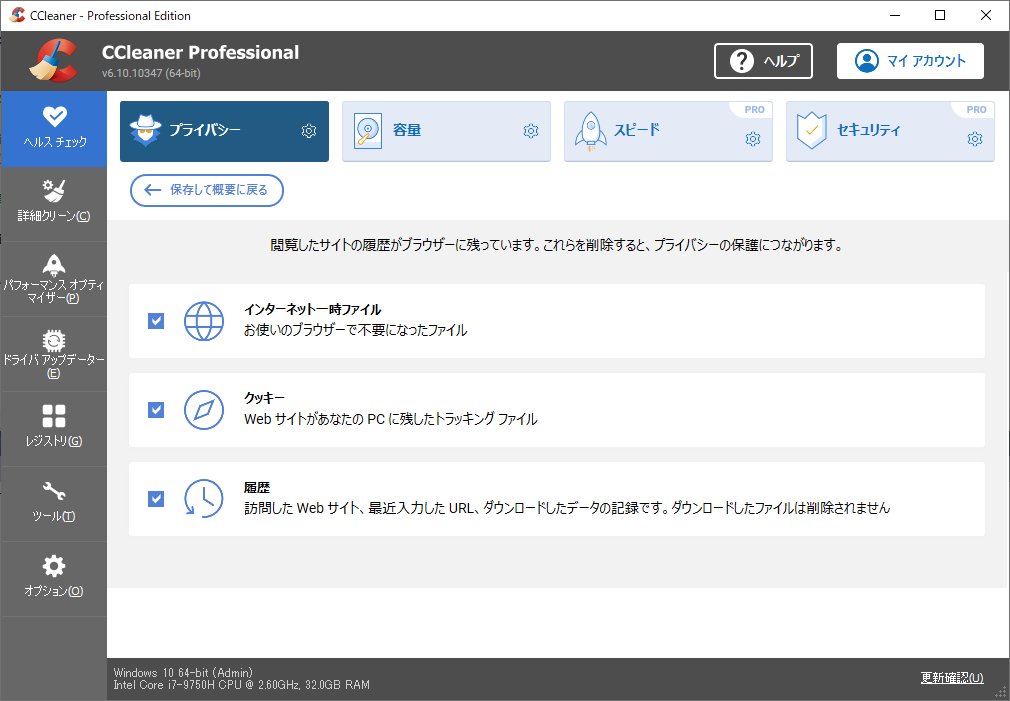Open the ツール section
Viewport: 1010px width, 701px height.
point(54,504)
